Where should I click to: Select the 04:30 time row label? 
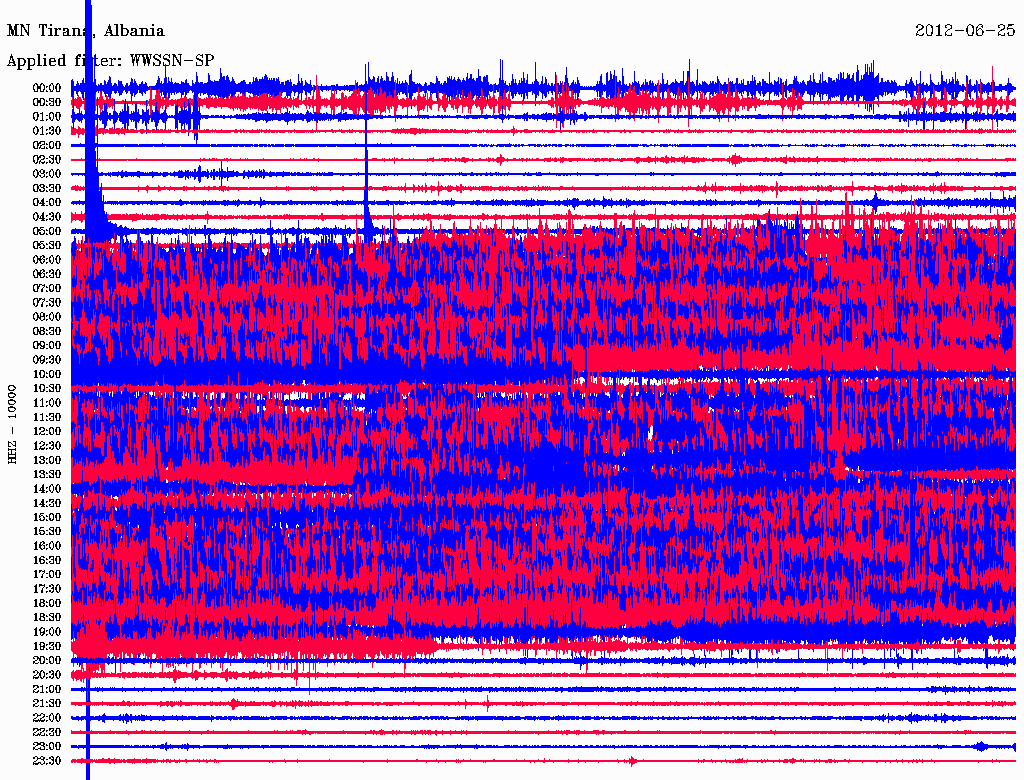(47, 217)
